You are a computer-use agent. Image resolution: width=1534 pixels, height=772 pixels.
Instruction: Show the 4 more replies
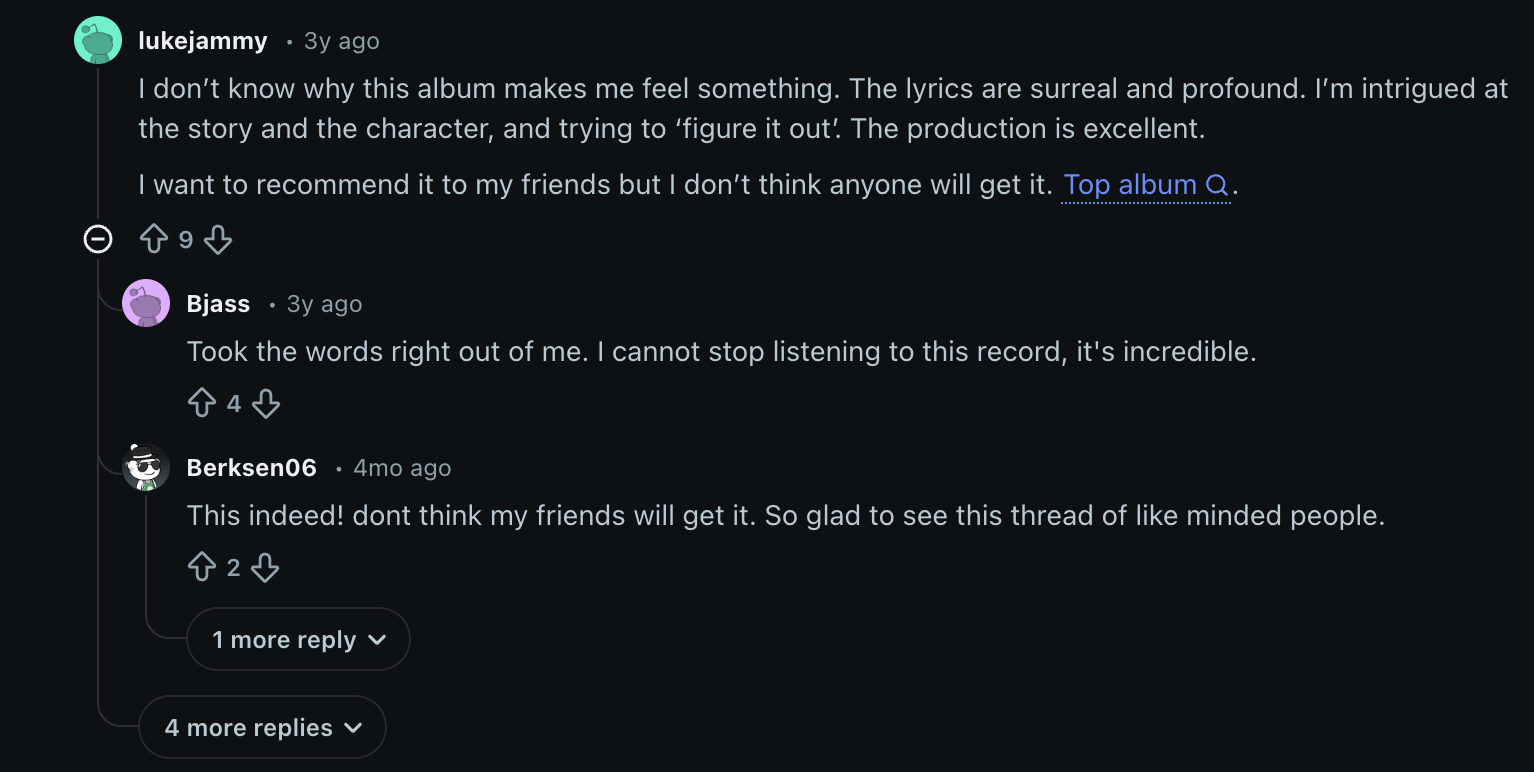262,728
